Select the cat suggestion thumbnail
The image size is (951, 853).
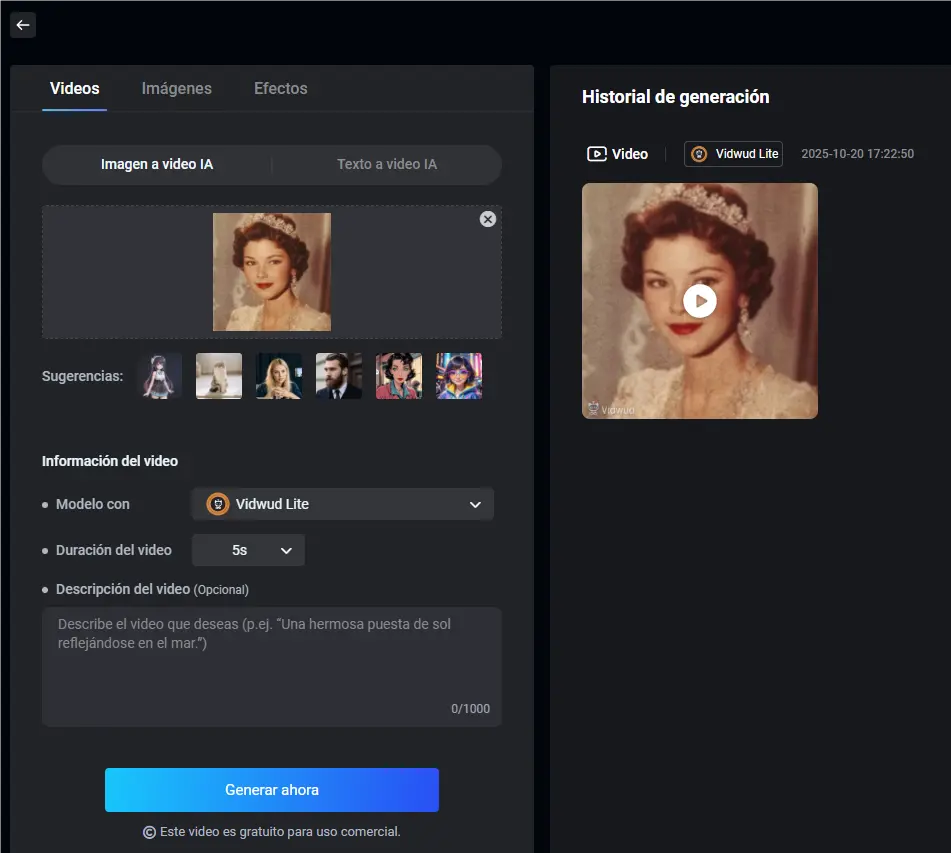[x=219, y=376]
